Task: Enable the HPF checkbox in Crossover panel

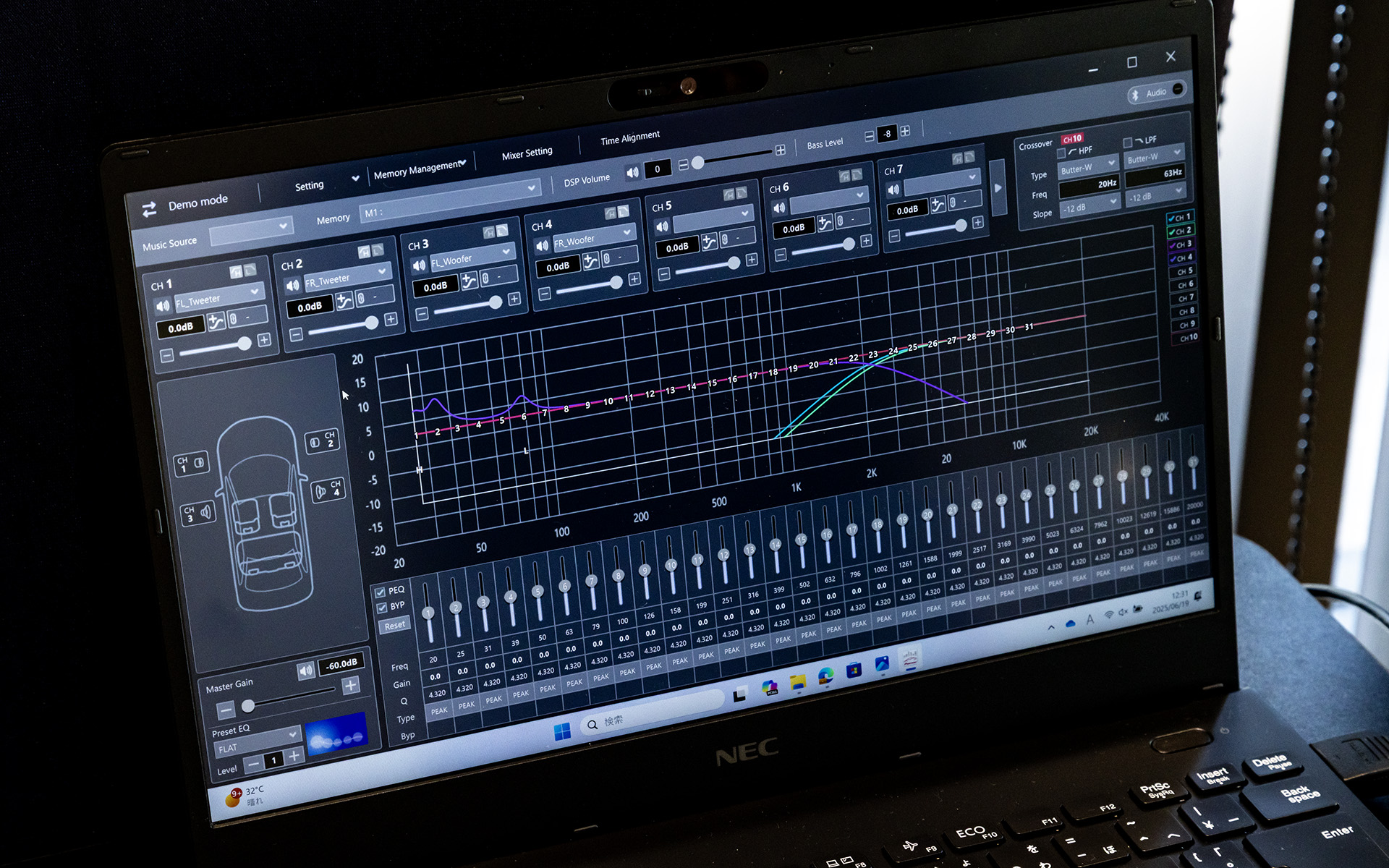Action: pos(1062,153)
